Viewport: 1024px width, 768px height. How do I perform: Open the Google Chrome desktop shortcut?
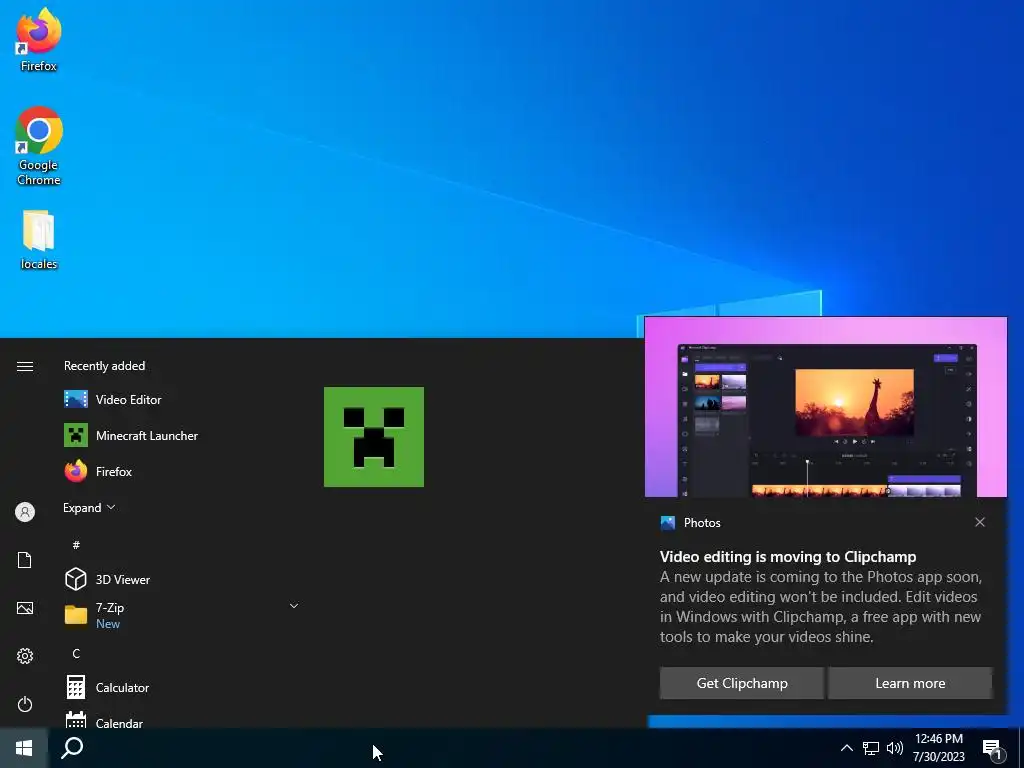point(39,146)
